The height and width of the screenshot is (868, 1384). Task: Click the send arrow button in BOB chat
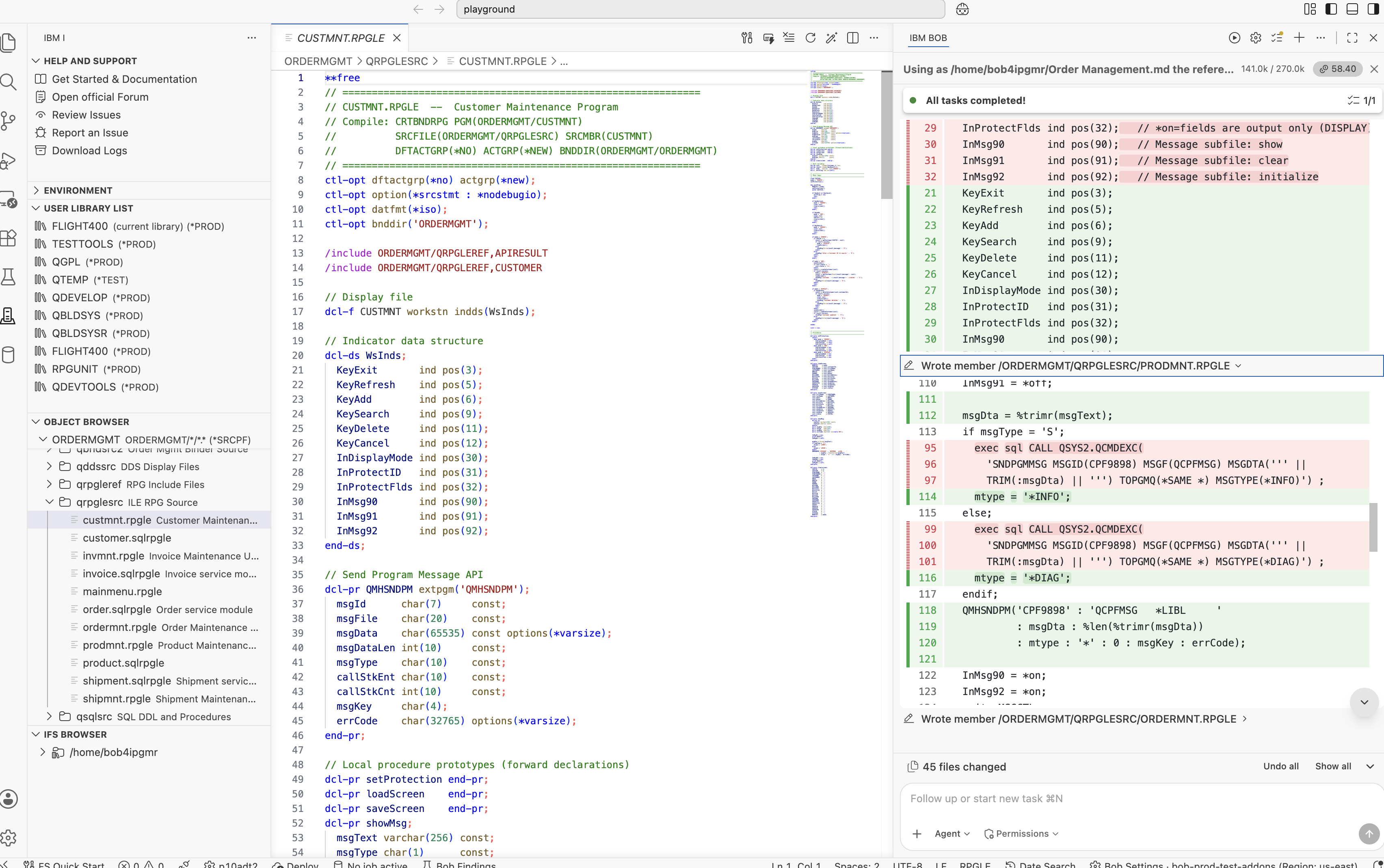point(1369,833)
